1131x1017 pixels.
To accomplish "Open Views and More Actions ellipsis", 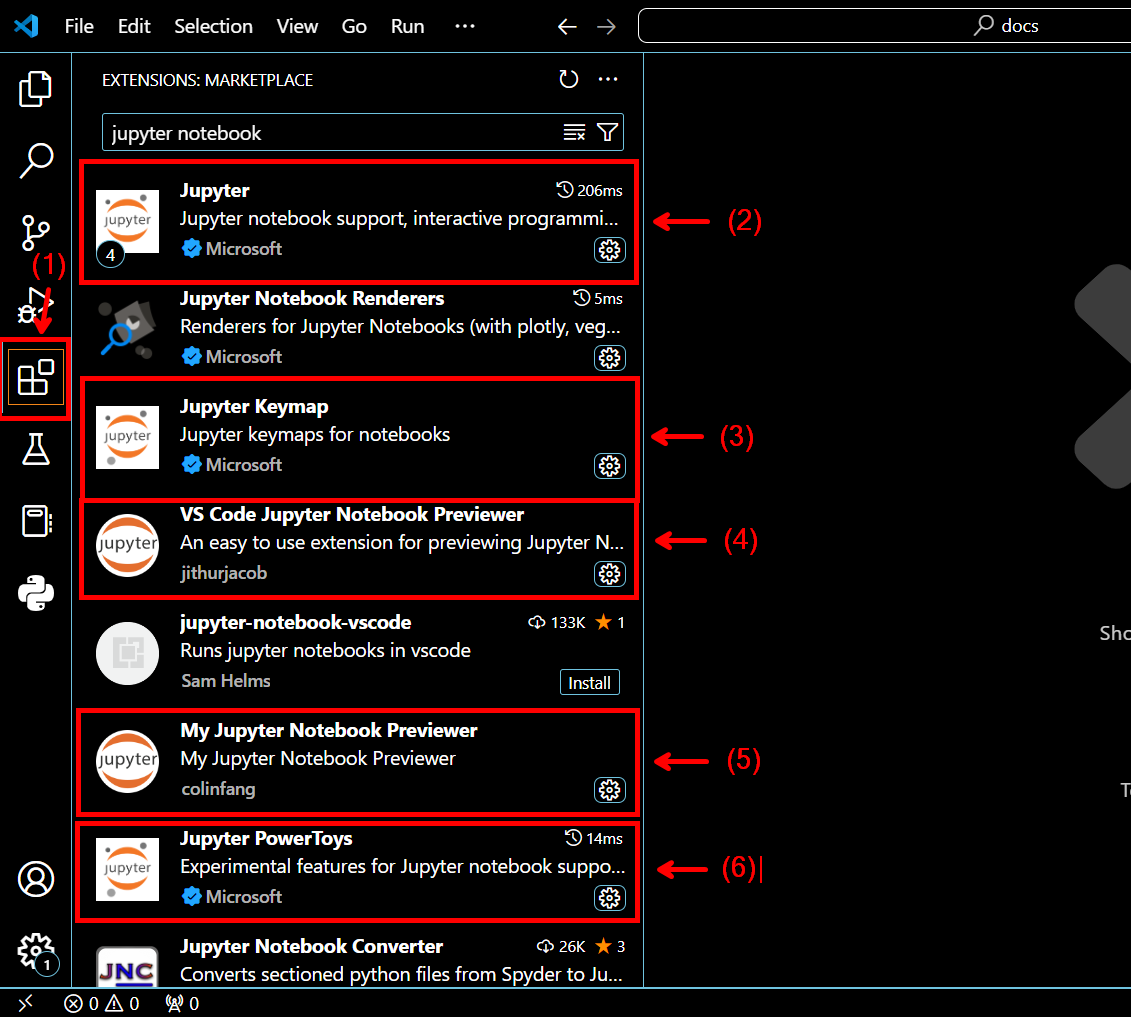I will [x=608, y=79].
